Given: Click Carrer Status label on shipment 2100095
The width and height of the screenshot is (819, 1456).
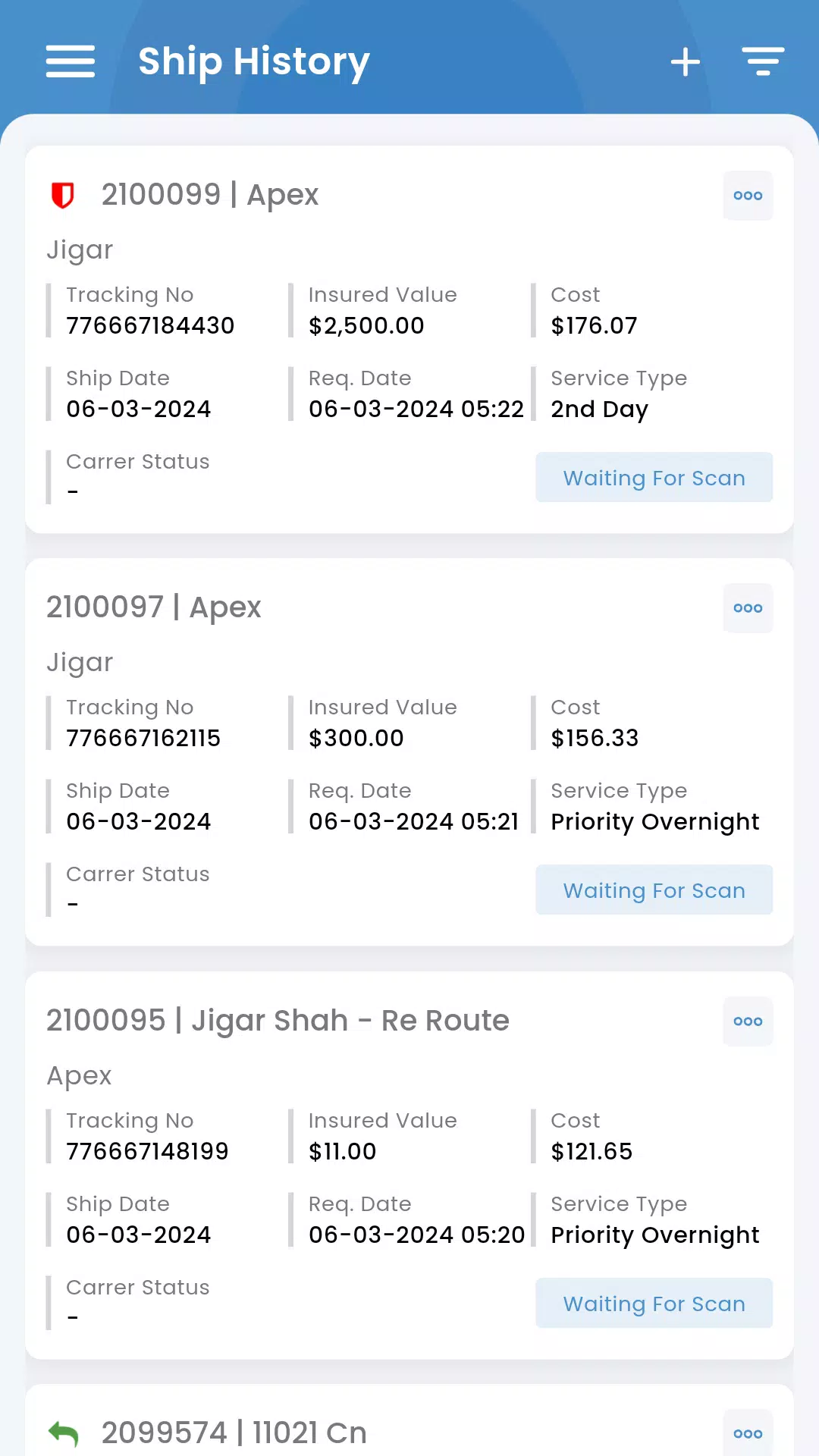Looking at the screenshot, I should (x=138, y=1287).
